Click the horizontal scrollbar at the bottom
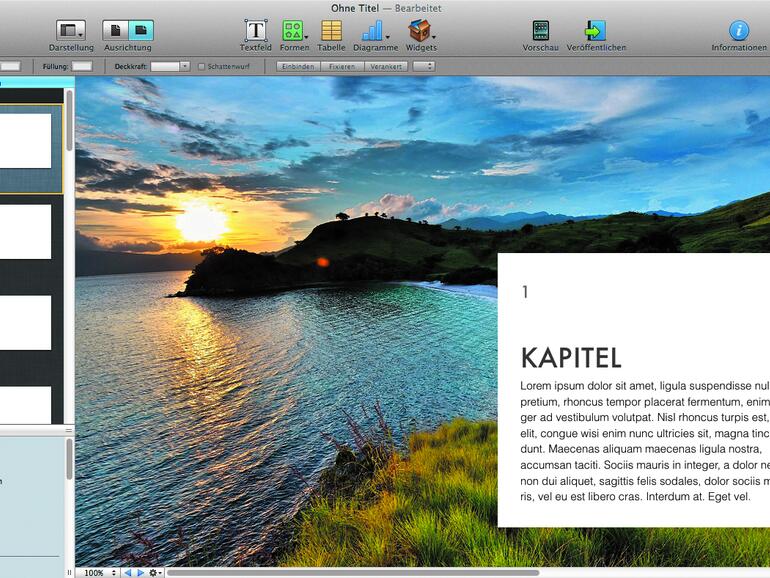 click(x=354, y=573)
